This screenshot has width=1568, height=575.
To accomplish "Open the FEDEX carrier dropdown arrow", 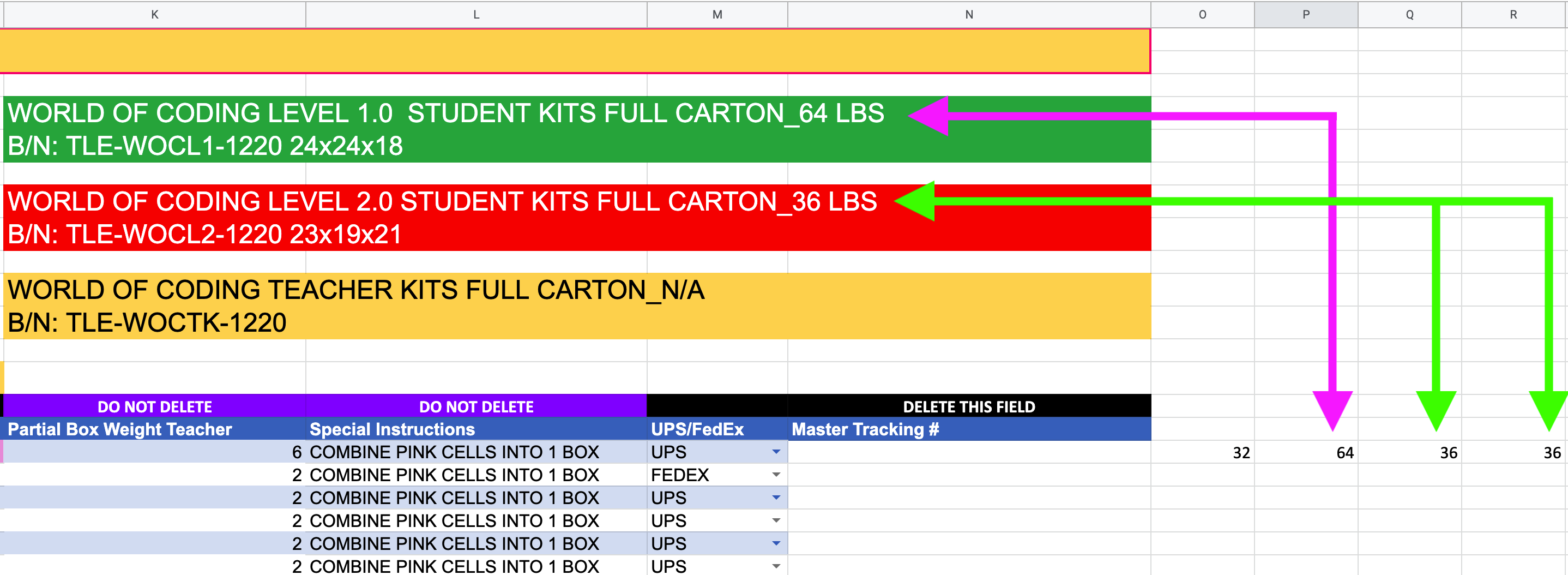I will coord(776,475).
